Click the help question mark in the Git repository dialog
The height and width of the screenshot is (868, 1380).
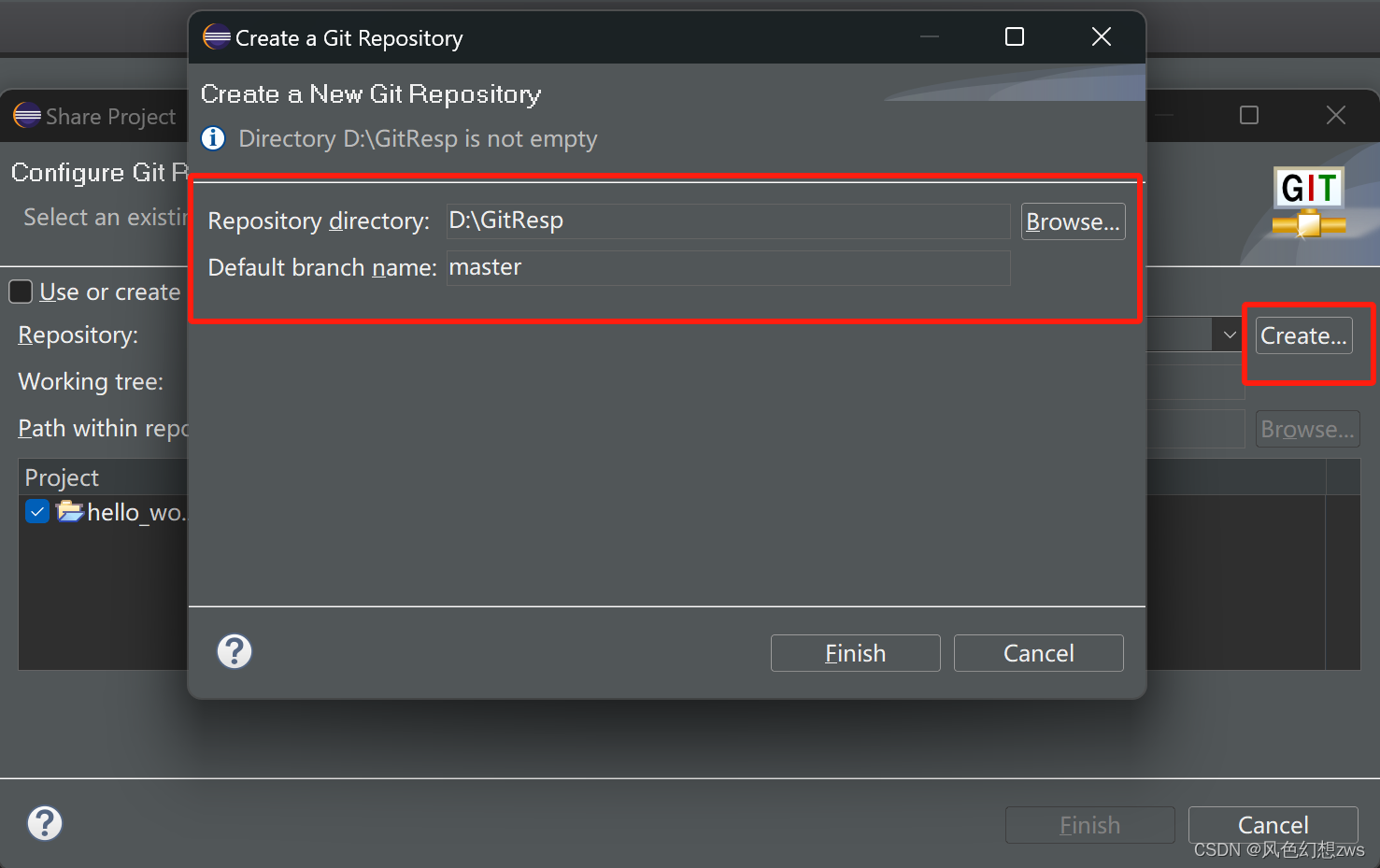234,651
